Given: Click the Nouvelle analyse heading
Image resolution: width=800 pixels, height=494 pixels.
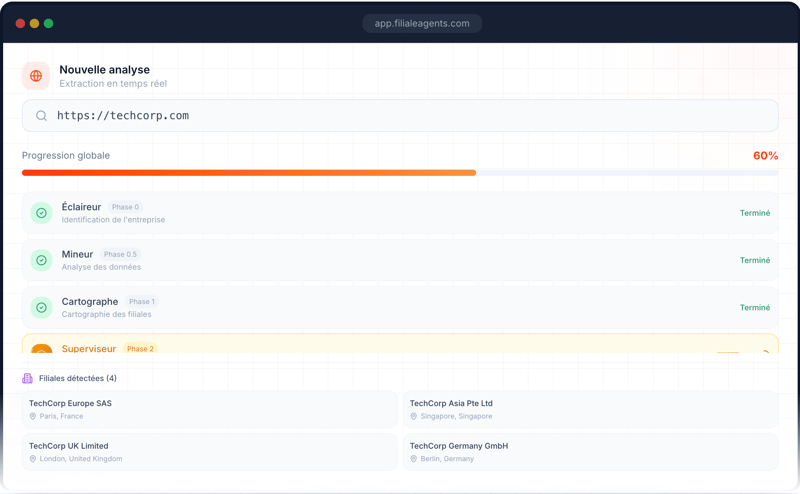Looking at the screenshot, I should point(105,70).
